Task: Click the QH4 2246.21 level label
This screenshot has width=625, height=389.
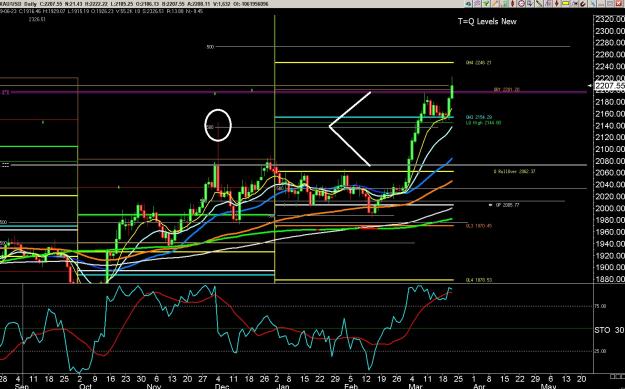Action: pyautogui.click(x=478, y=63)
